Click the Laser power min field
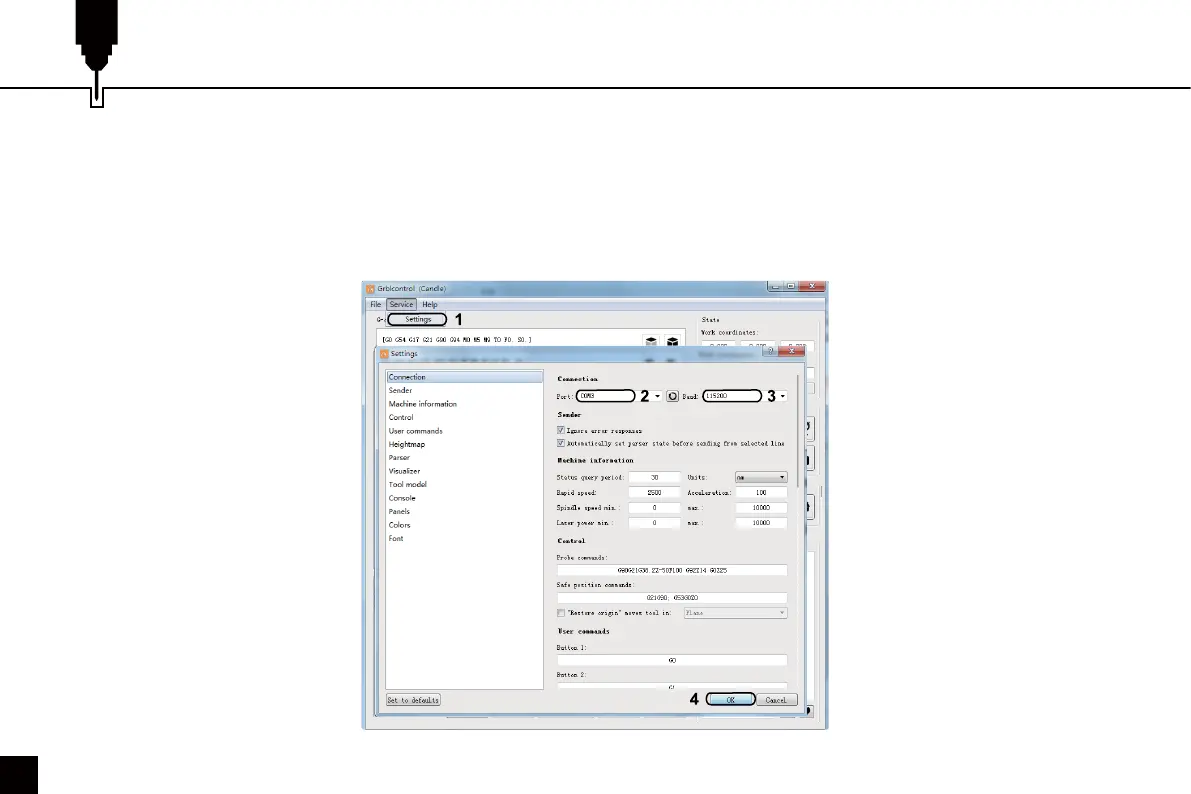This screenshot has height=794, width=1191. click(654, 523)
